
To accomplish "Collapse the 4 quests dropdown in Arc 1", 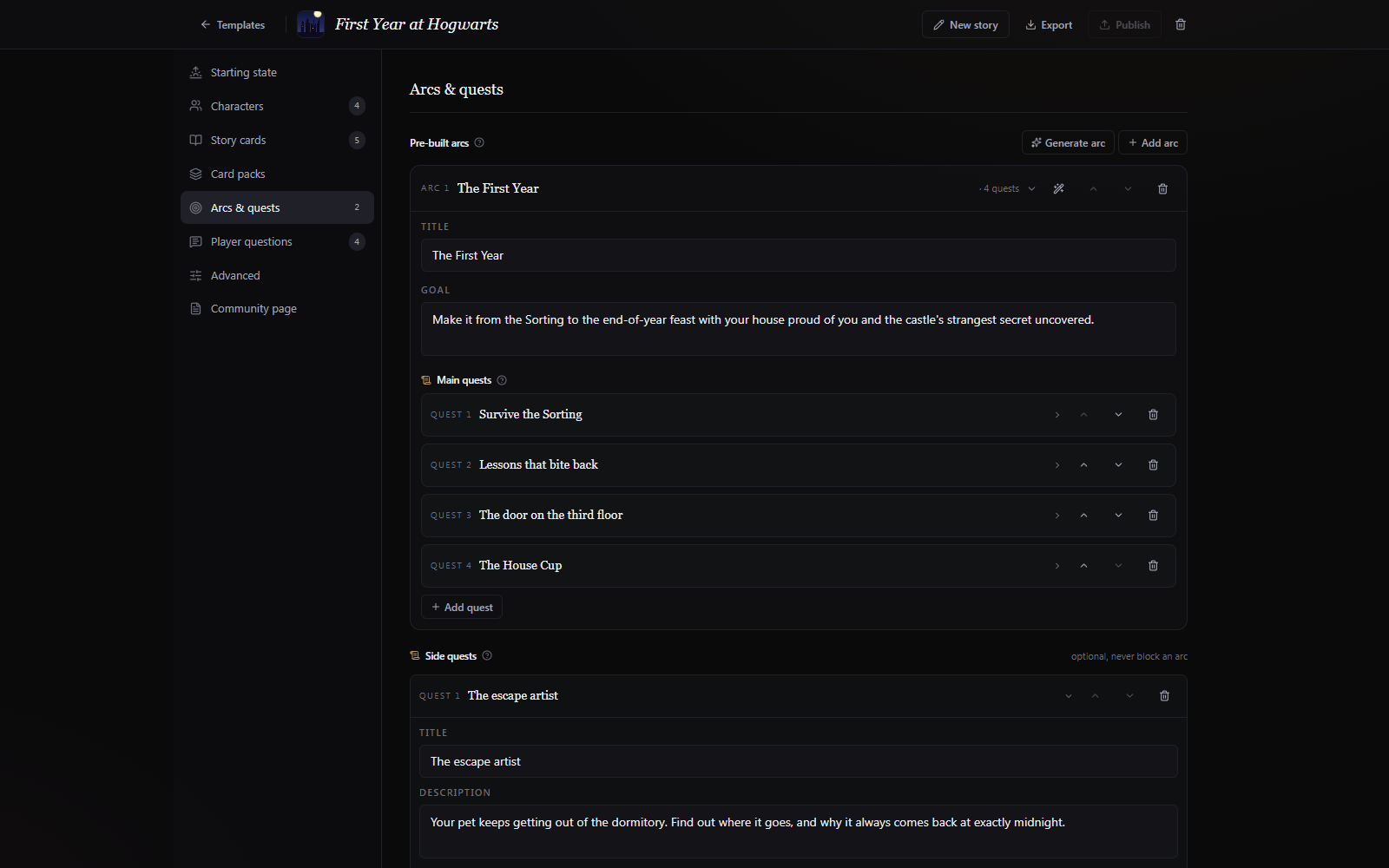I will pyautogui.click(x=1008, y=188).
